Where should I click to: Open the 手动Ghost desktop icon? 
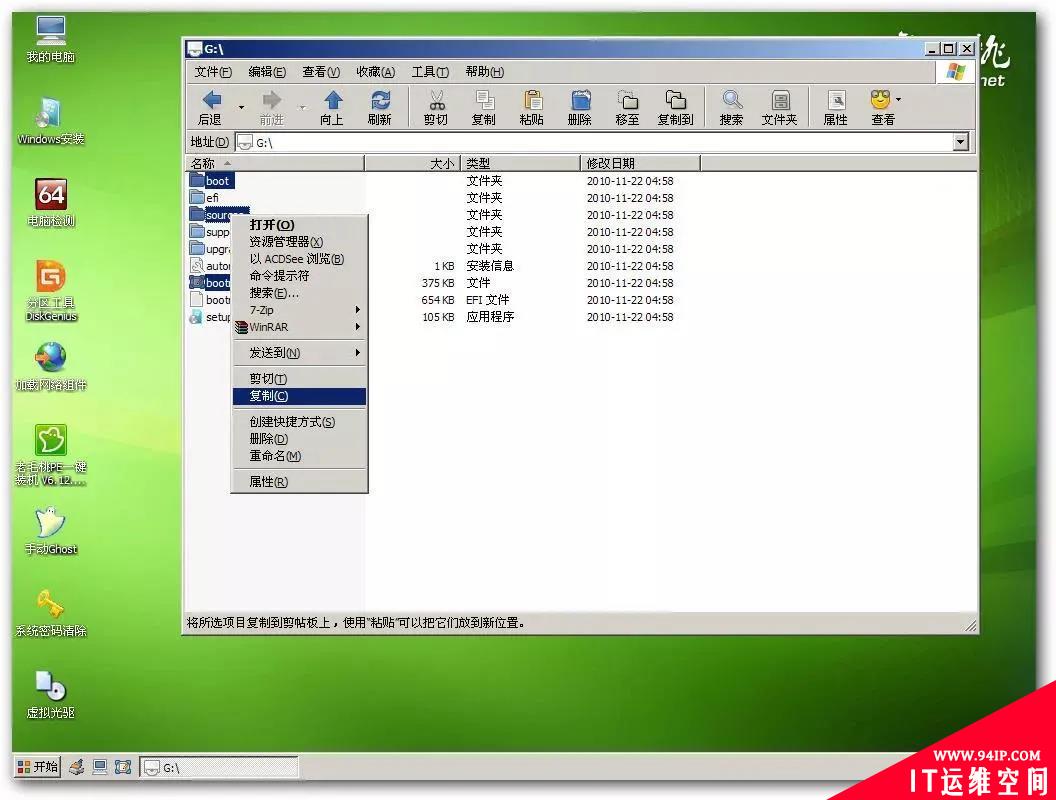point(51,525)
